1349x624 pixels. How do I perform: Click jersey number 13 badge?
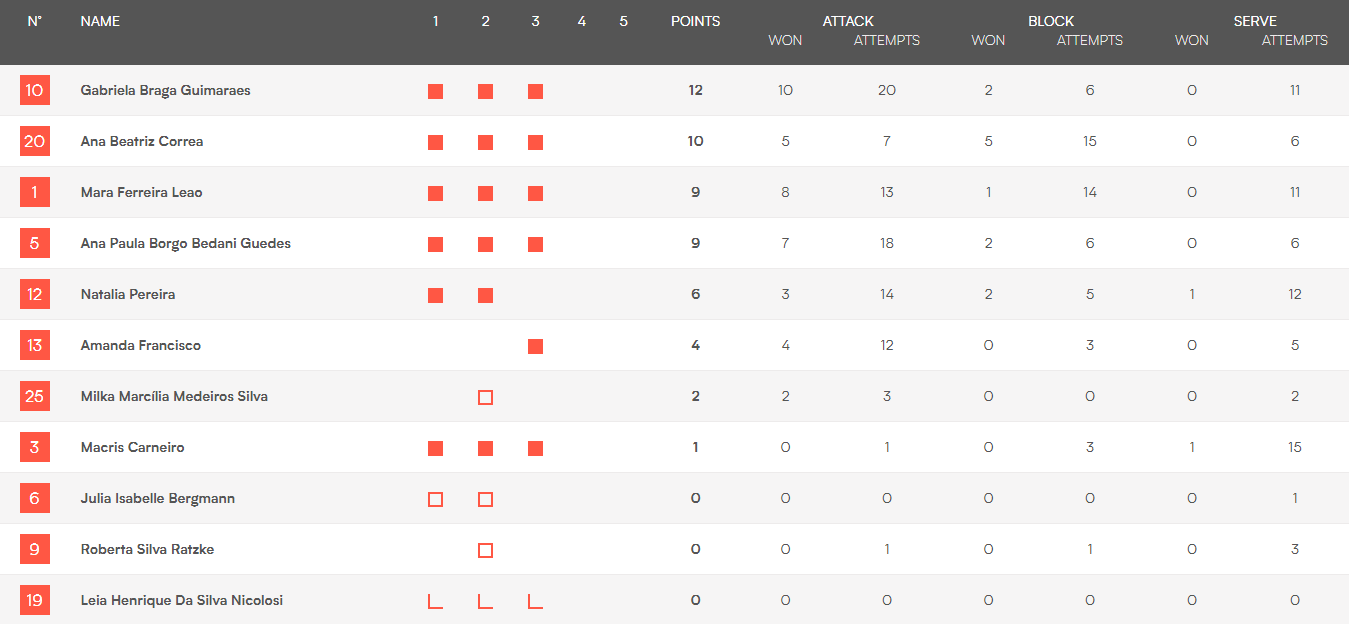(34, 345)
